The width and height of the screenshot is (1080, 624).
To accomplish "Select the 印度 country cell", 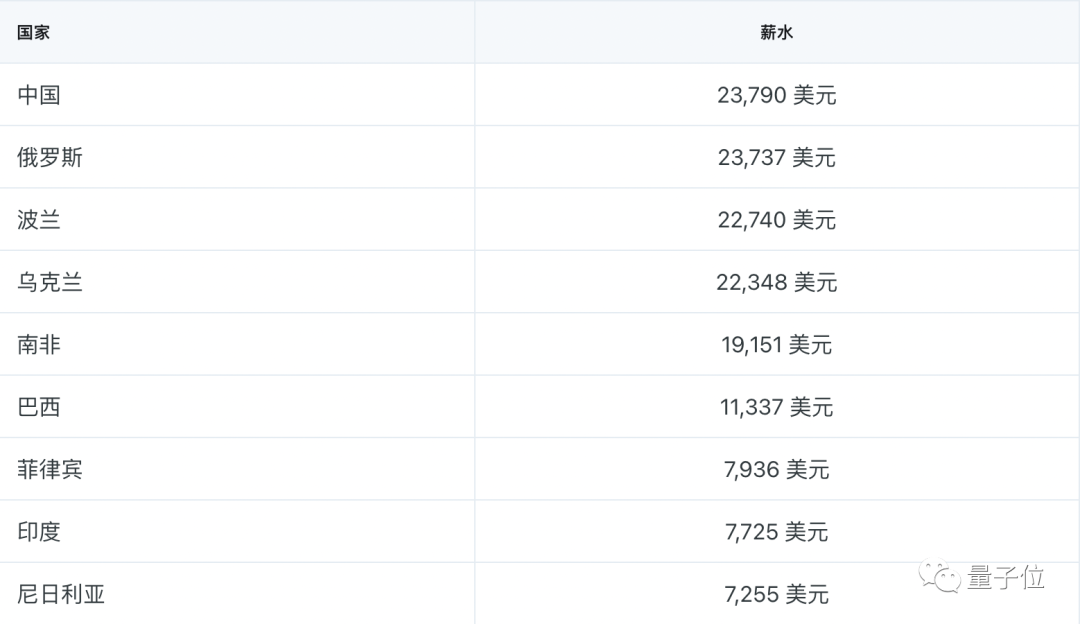I will 39,532.
